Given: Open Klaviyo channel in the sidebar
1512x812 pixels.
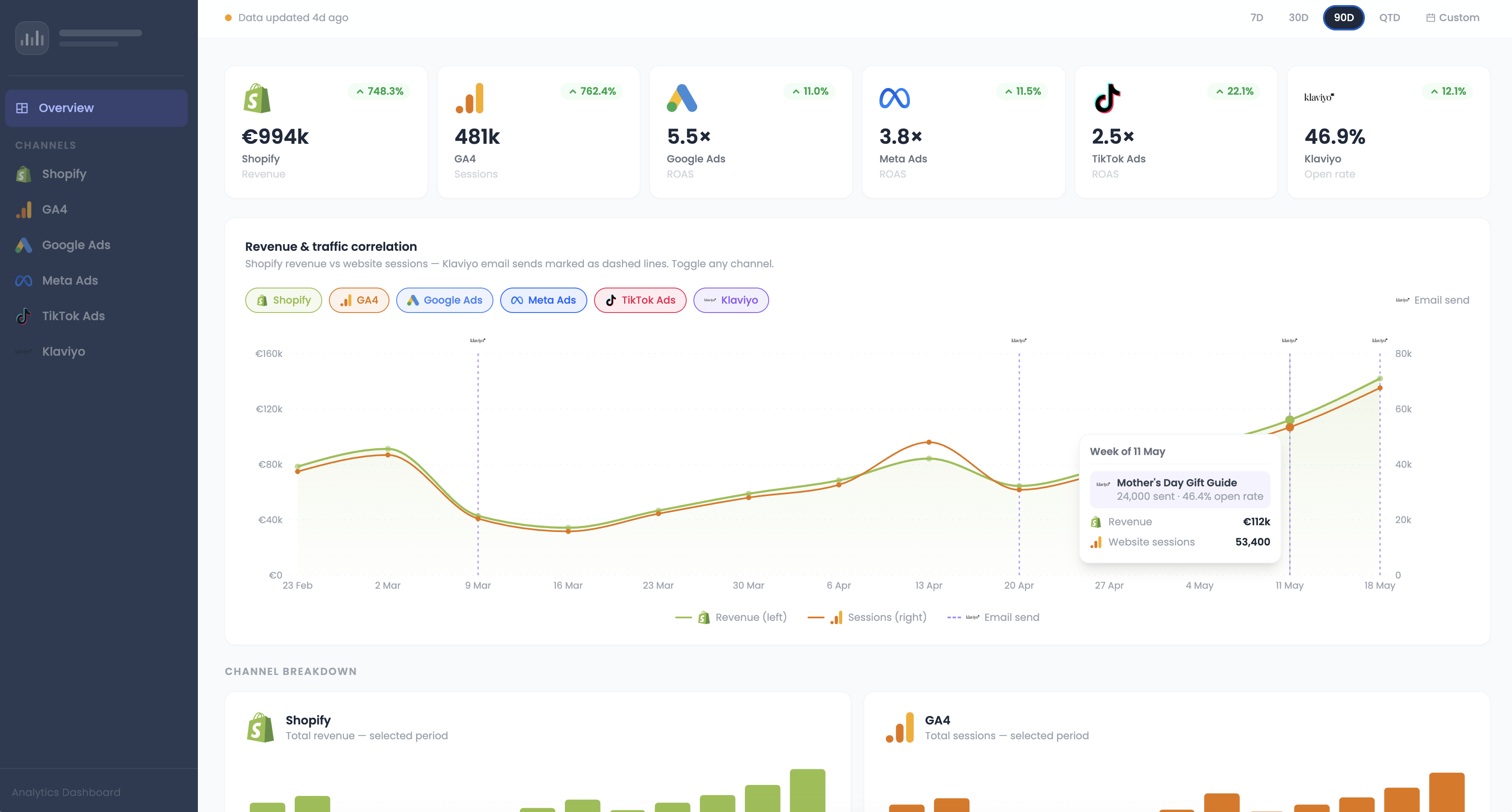Looking at the screenshot, I should point(96,352).
